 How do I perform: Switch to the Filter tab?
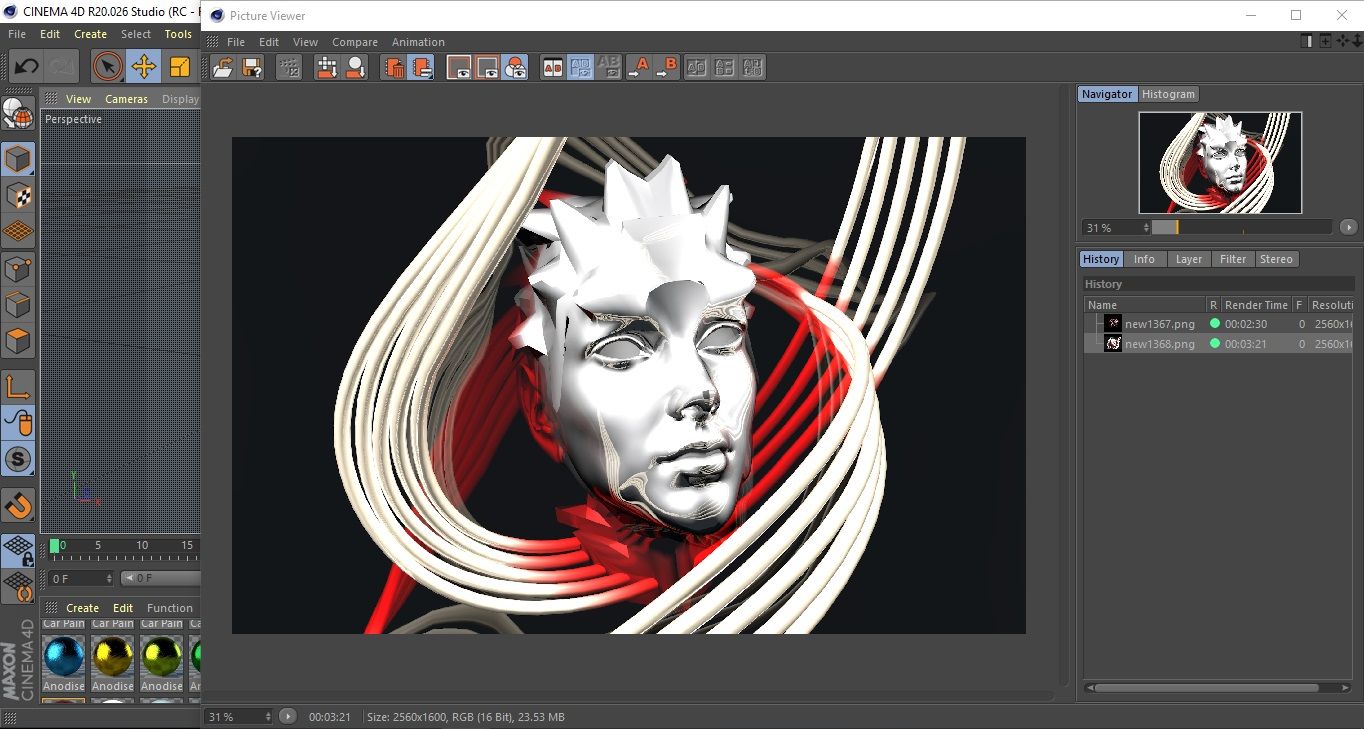1233,259
